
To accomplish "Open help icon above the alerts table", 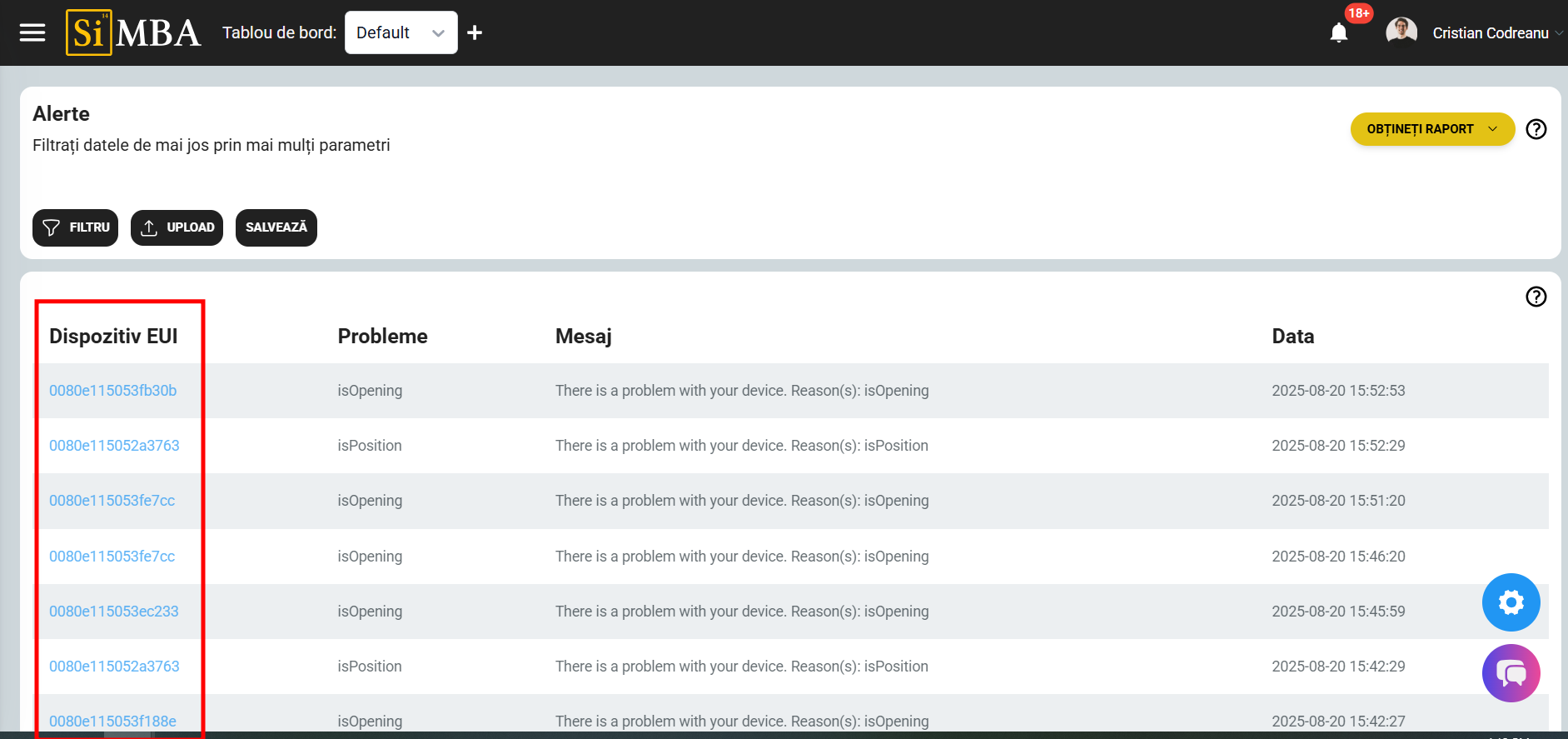I will 1536,297.
